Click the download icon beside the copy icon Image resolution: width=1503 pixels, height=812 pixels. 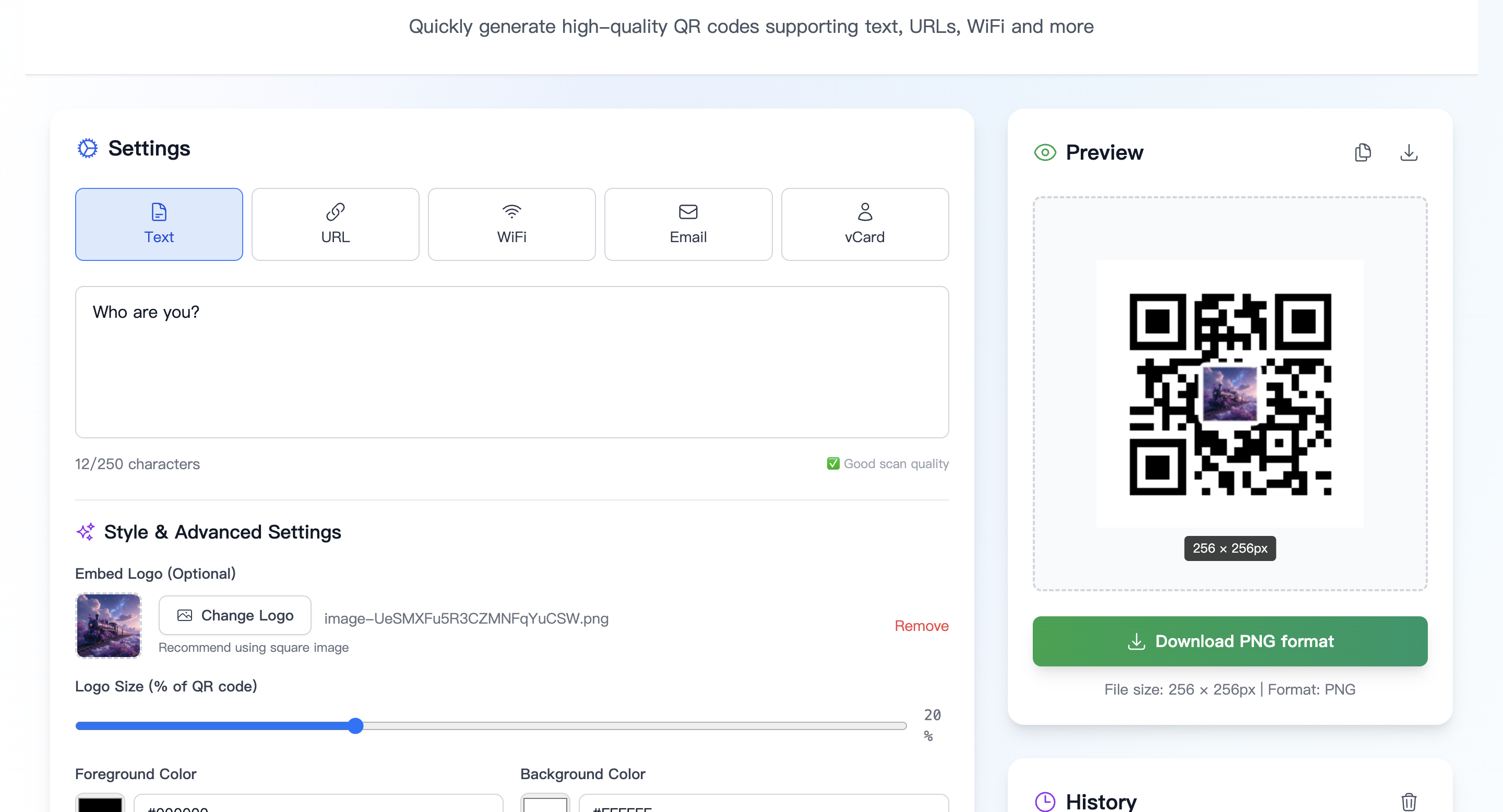click(x=1409, y=152)
